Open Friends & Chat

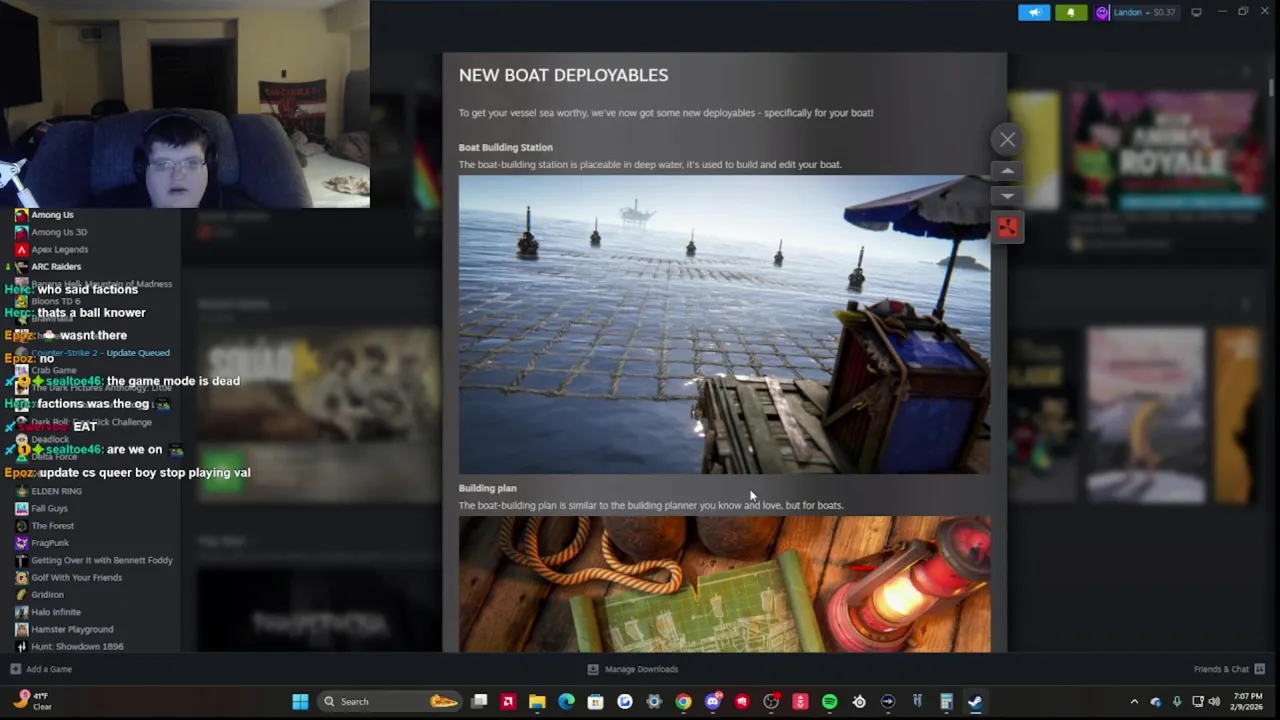click(x=1229, y=669)
